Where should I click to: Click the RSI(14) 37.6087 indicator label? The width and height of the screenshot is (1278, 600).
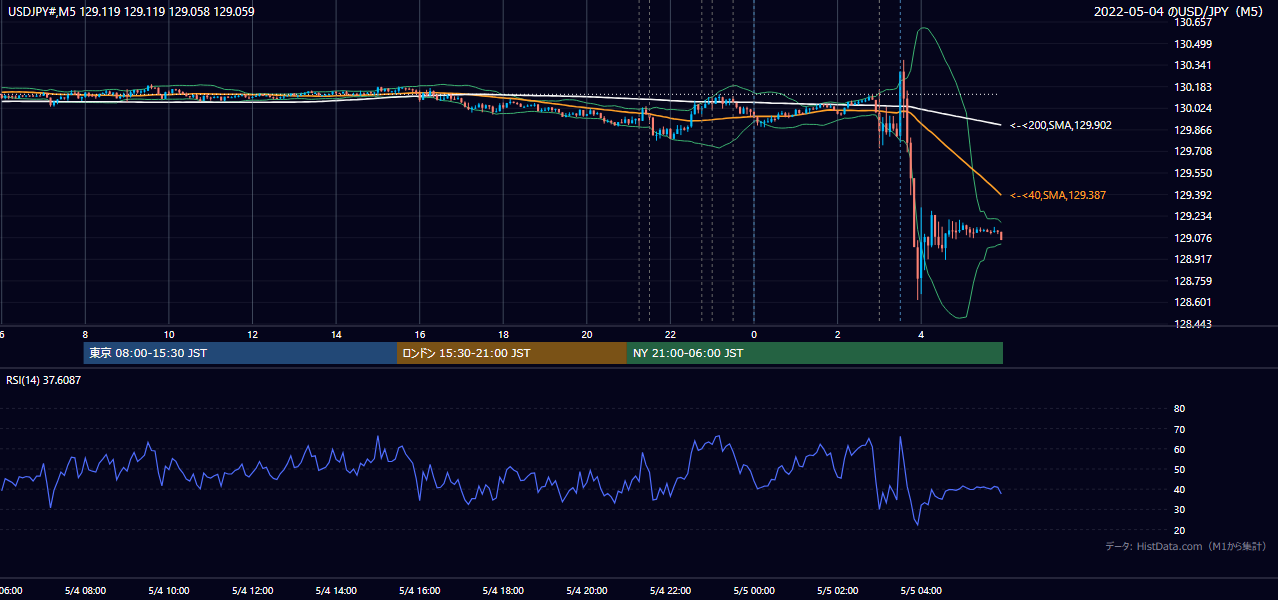[41, 380]
